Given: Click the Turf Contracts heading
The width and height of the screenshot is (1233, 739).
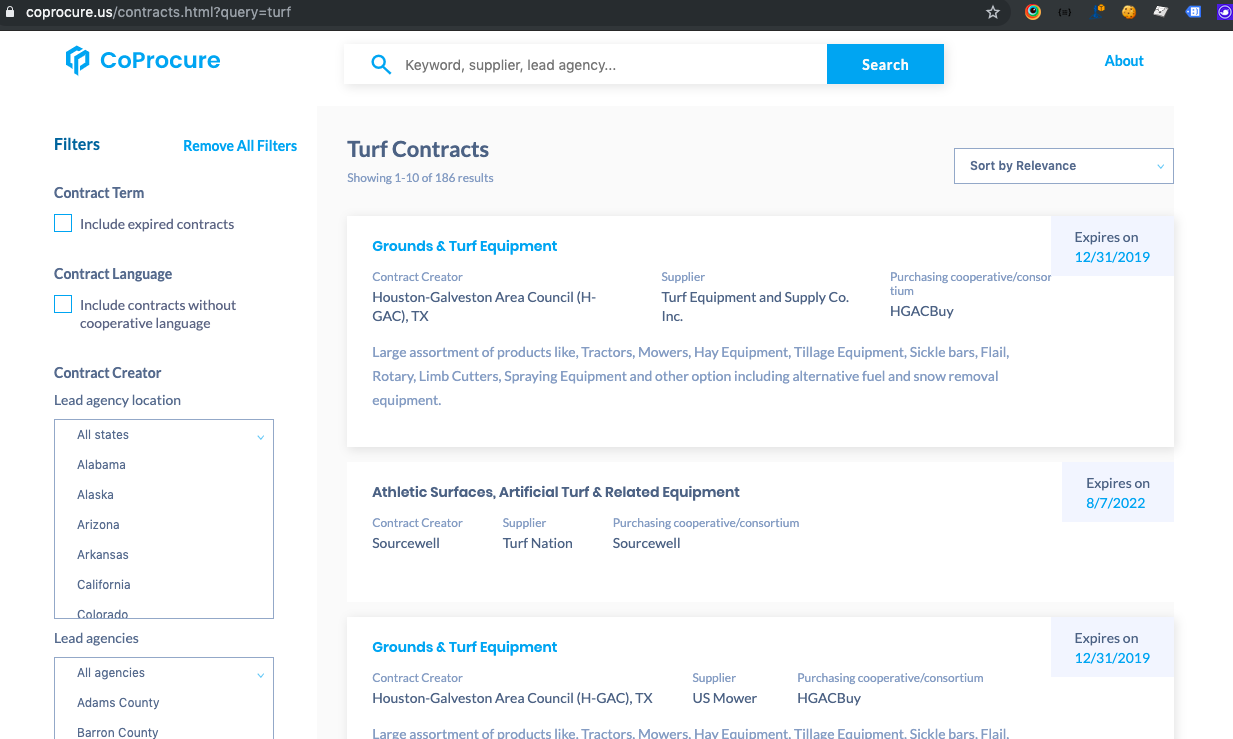Looking at the screenshot, I should tap(418, 150).
